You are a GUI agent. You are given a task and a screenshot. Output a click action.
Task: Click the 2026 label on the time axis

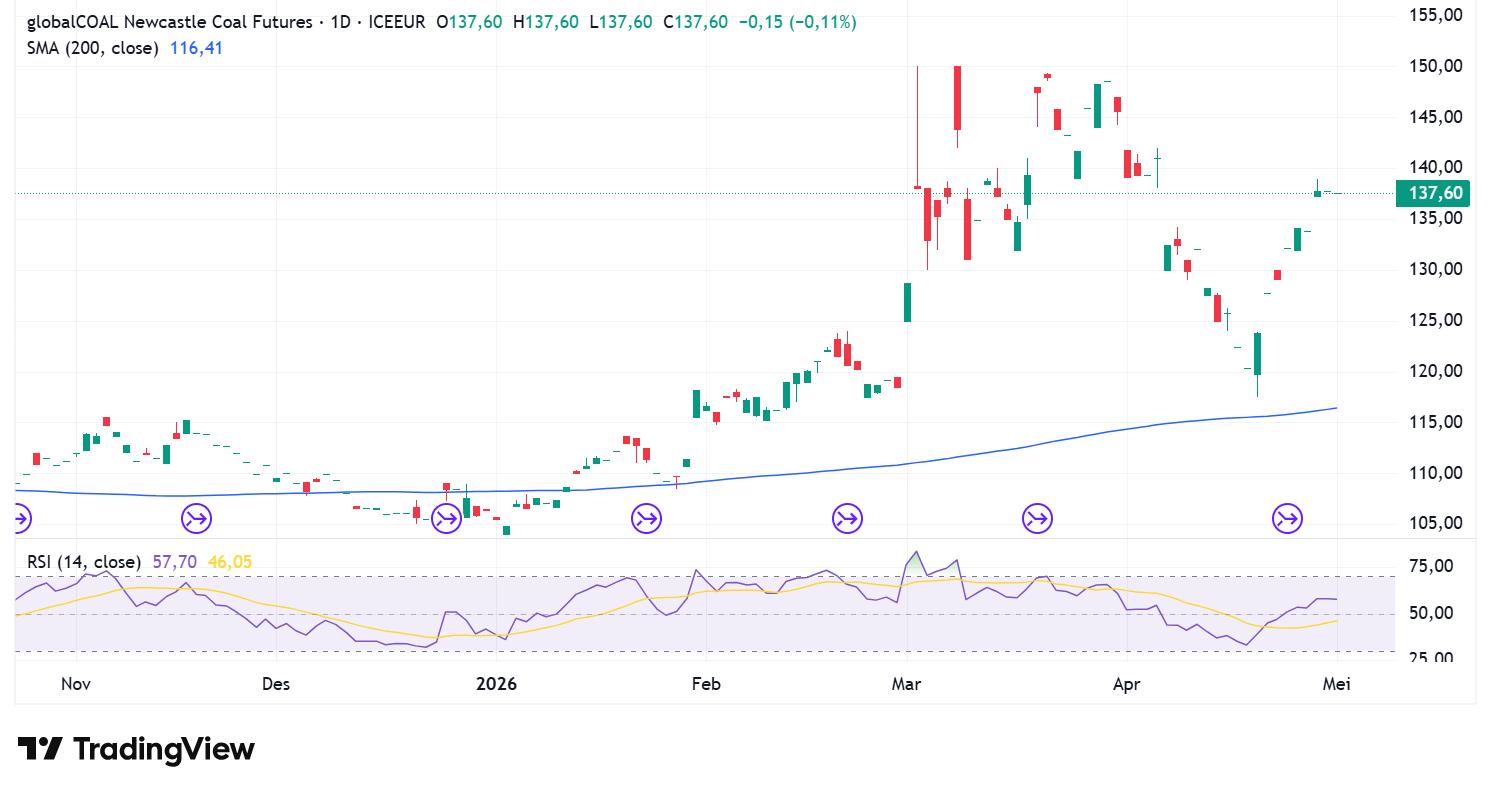(496, 684)
